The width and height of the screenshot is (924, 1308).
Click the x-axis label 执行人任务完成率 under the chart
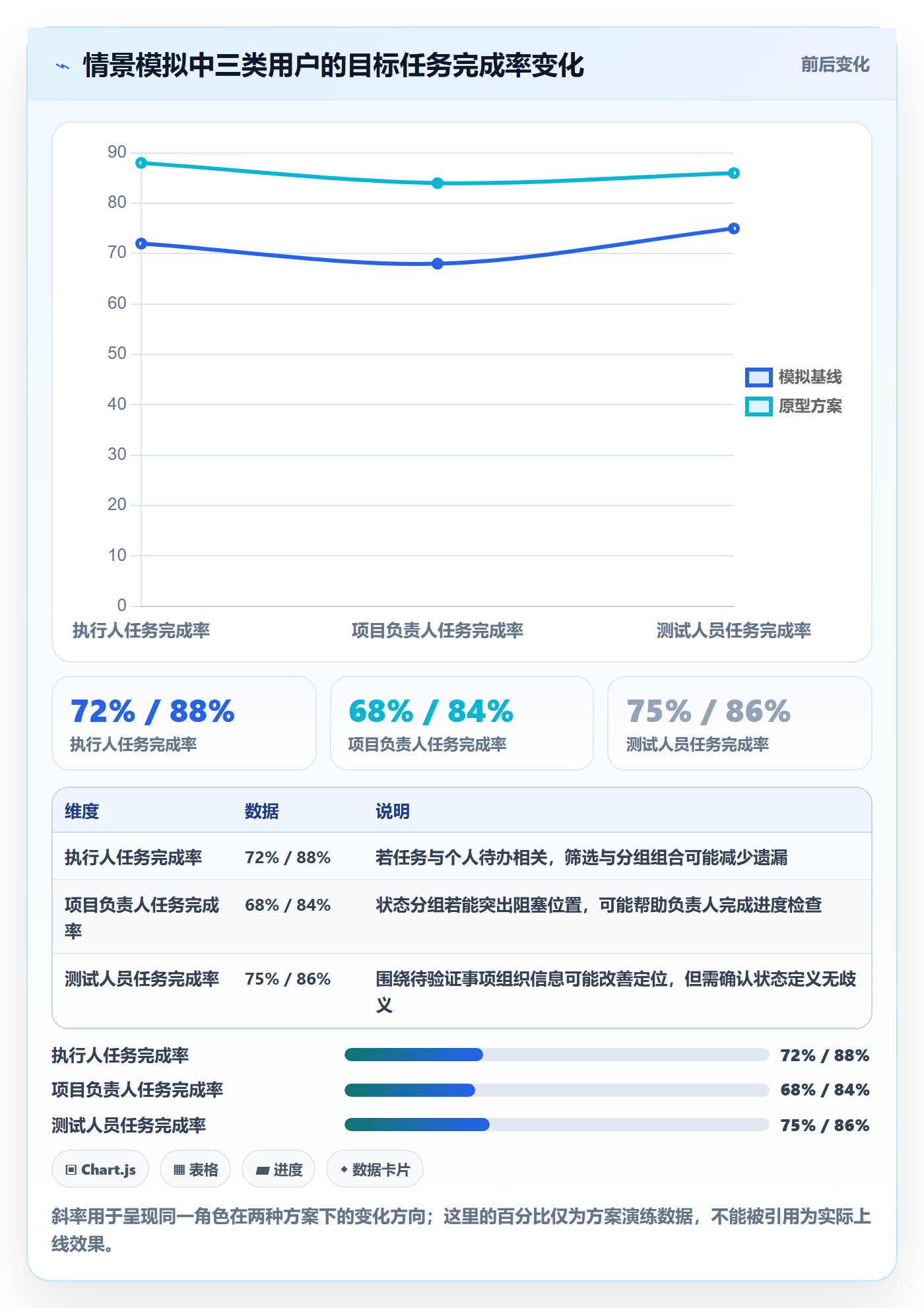click(x=141, y=630)
